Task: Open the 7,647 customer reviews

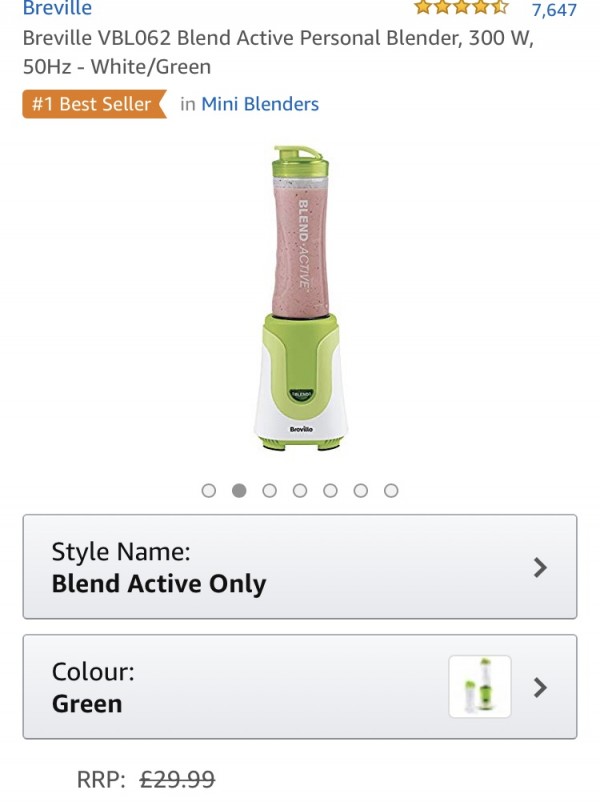Action: pos(553,10)
